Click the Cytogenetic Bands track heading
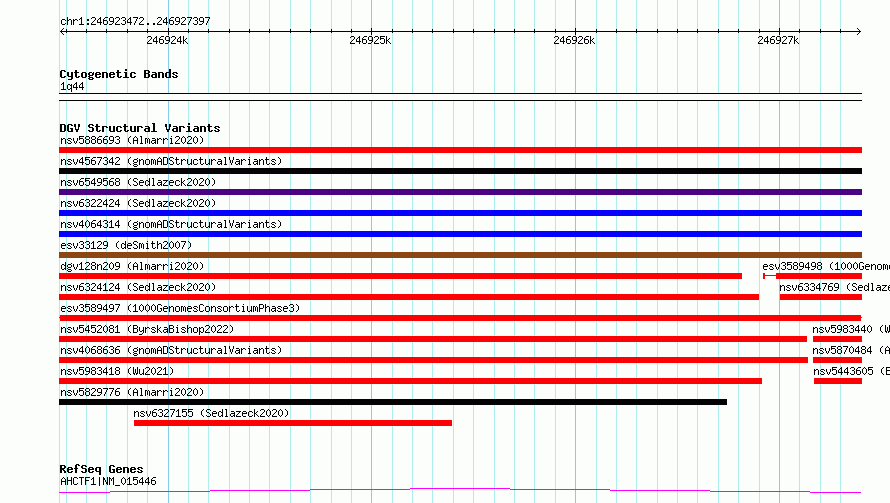This screenshot has height=503, width=890. pyautogui.click(x=119, y=74)
